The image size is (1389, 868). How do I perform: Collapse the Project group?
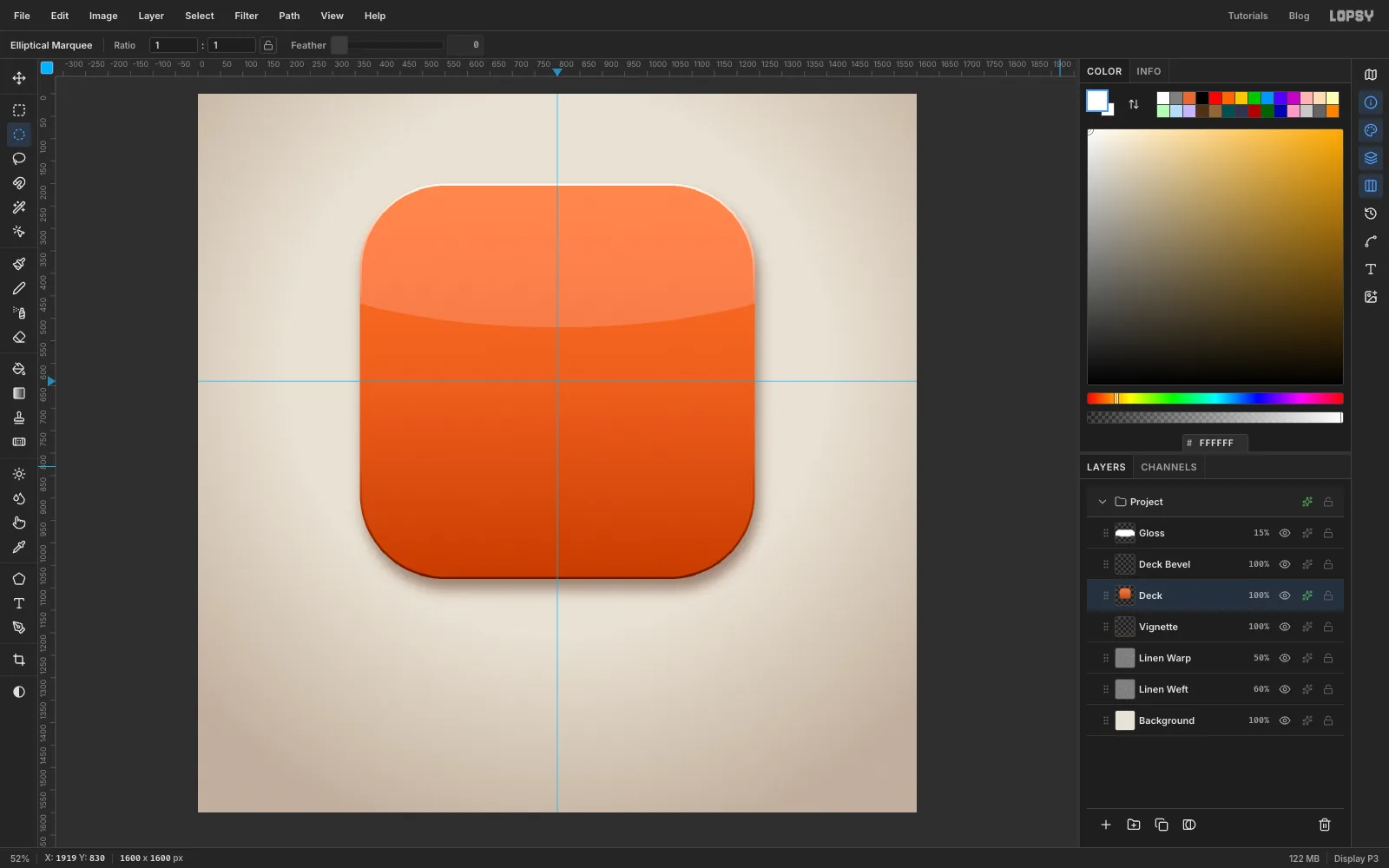[1103, 502]
